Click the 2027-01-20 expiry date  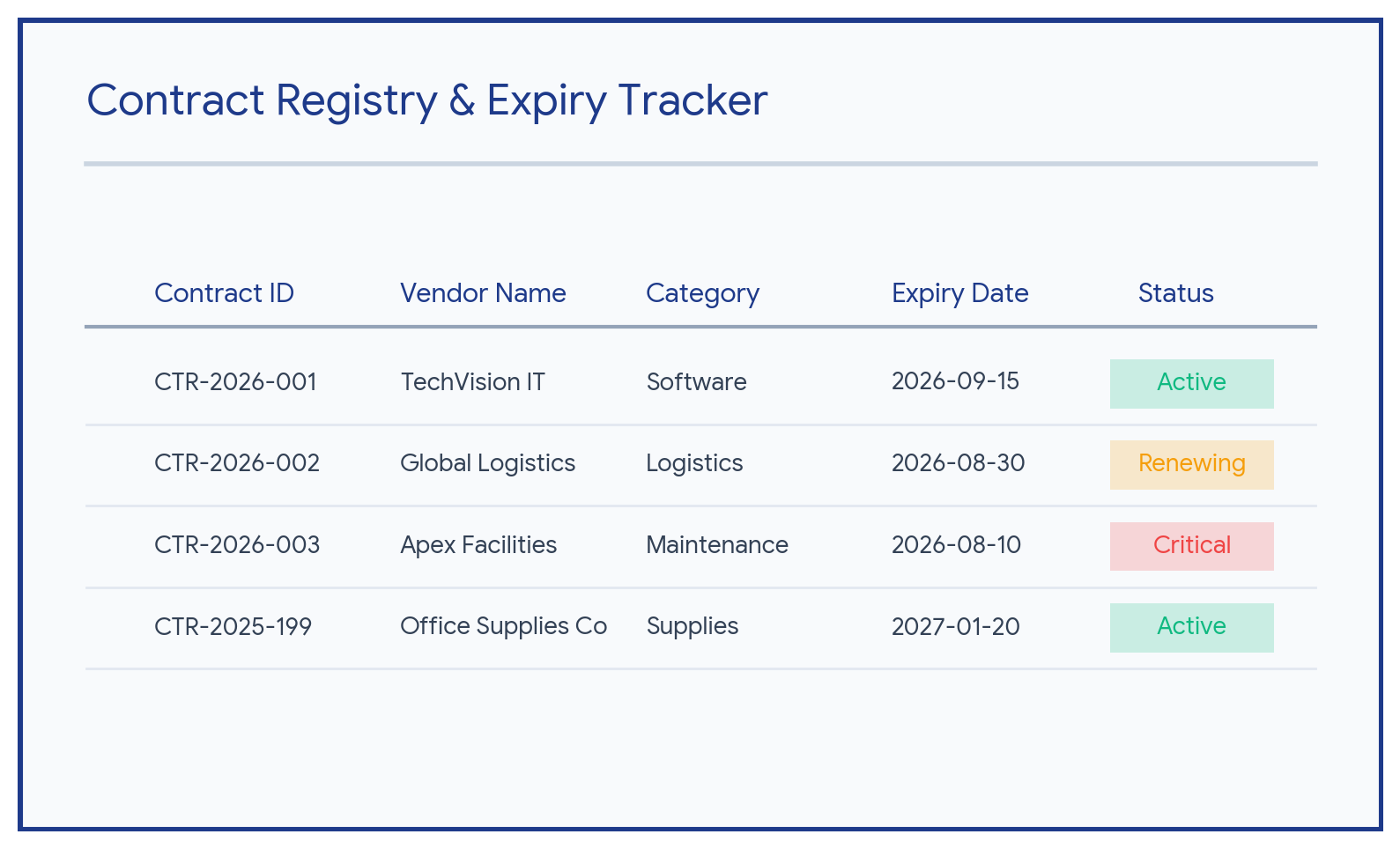coord(955,627)
